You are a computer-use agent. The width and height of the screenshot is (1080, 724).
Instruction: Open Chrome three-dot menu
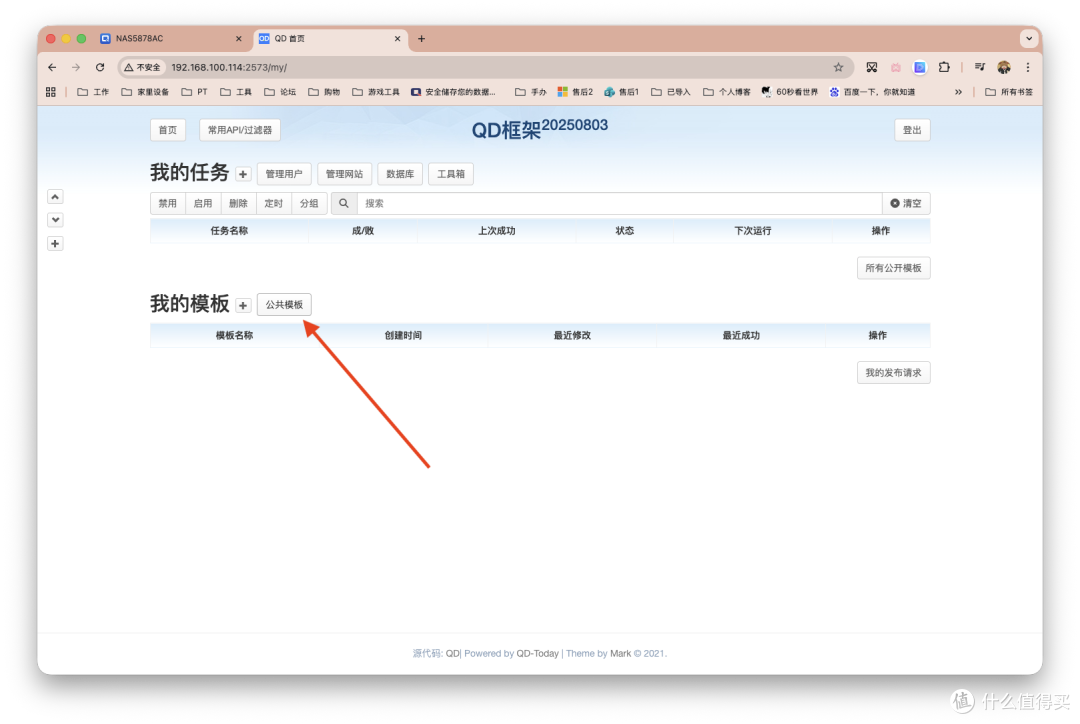[x=1028, y=68]
